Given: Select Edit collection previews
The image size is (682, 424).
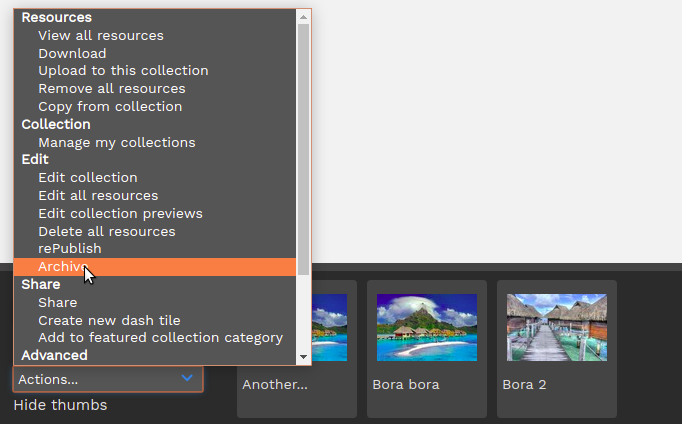Looking at the screenshot, I should 120,213.
